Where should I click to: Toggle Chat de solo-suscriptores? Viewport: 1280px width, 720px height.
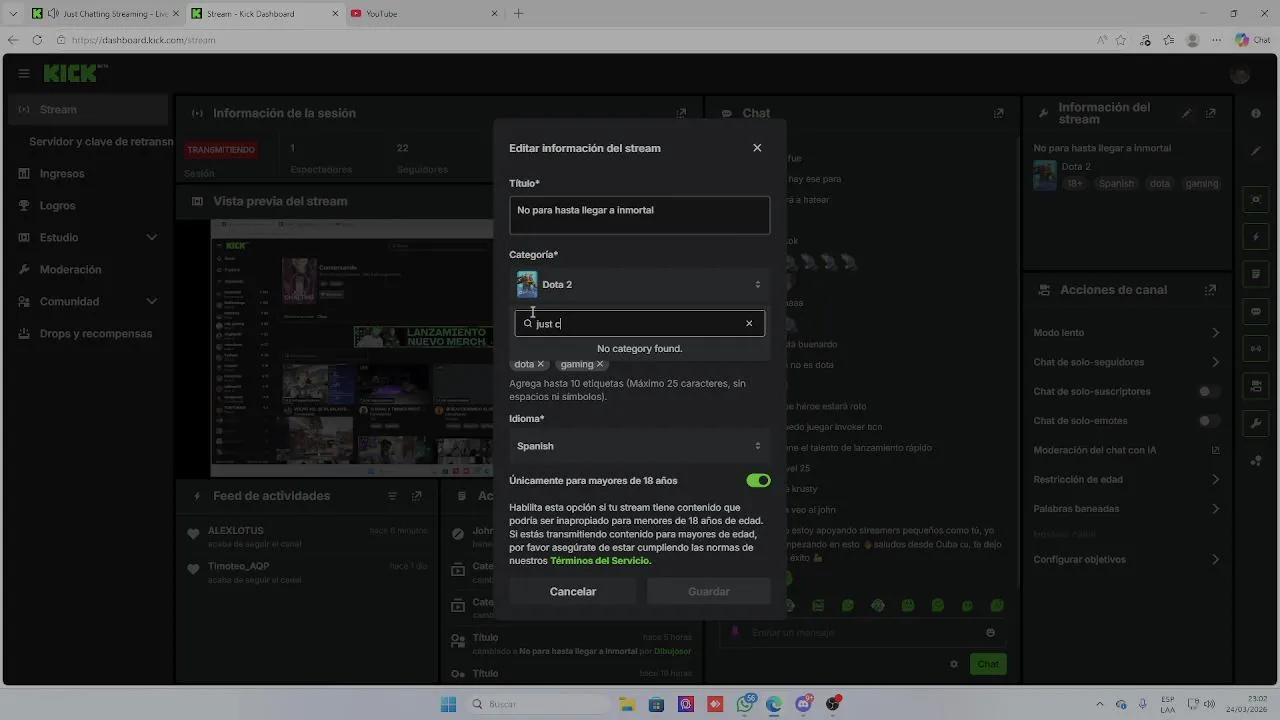(1209, 392)
